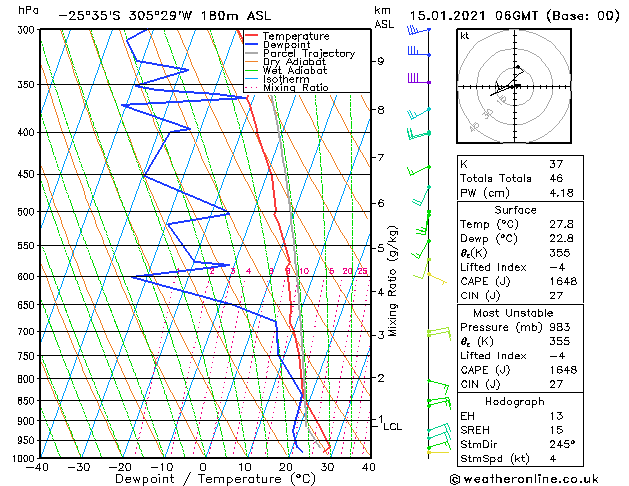
Task: Click the EH value 13
Action: (x=556, y=416)
